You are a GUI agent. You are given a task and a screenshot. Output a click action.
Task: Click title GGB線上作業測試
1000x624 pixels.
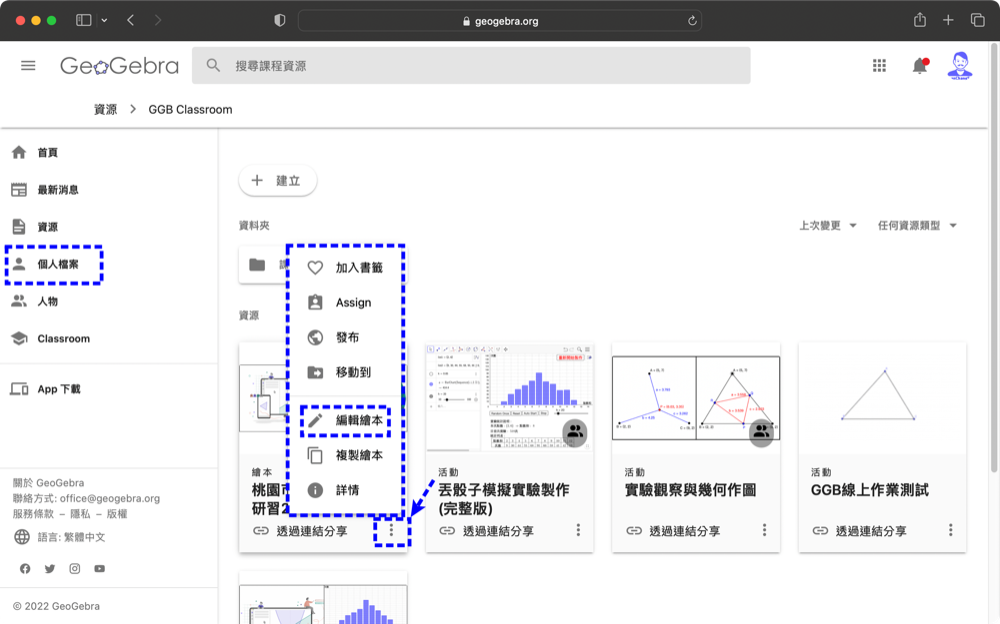870,490
